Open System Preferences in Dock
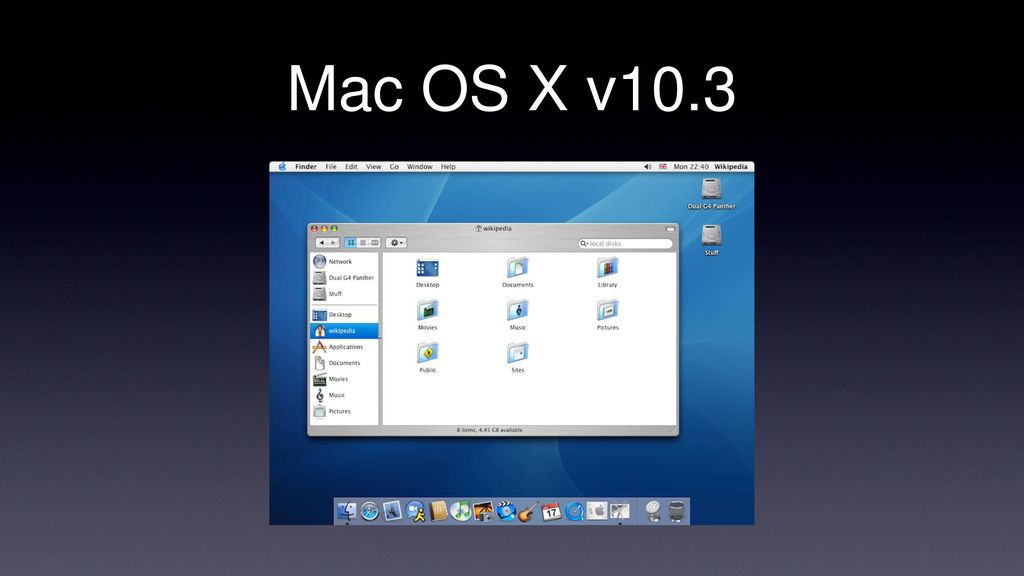Screen dimensions: 1024x576 tap(596, 511)
